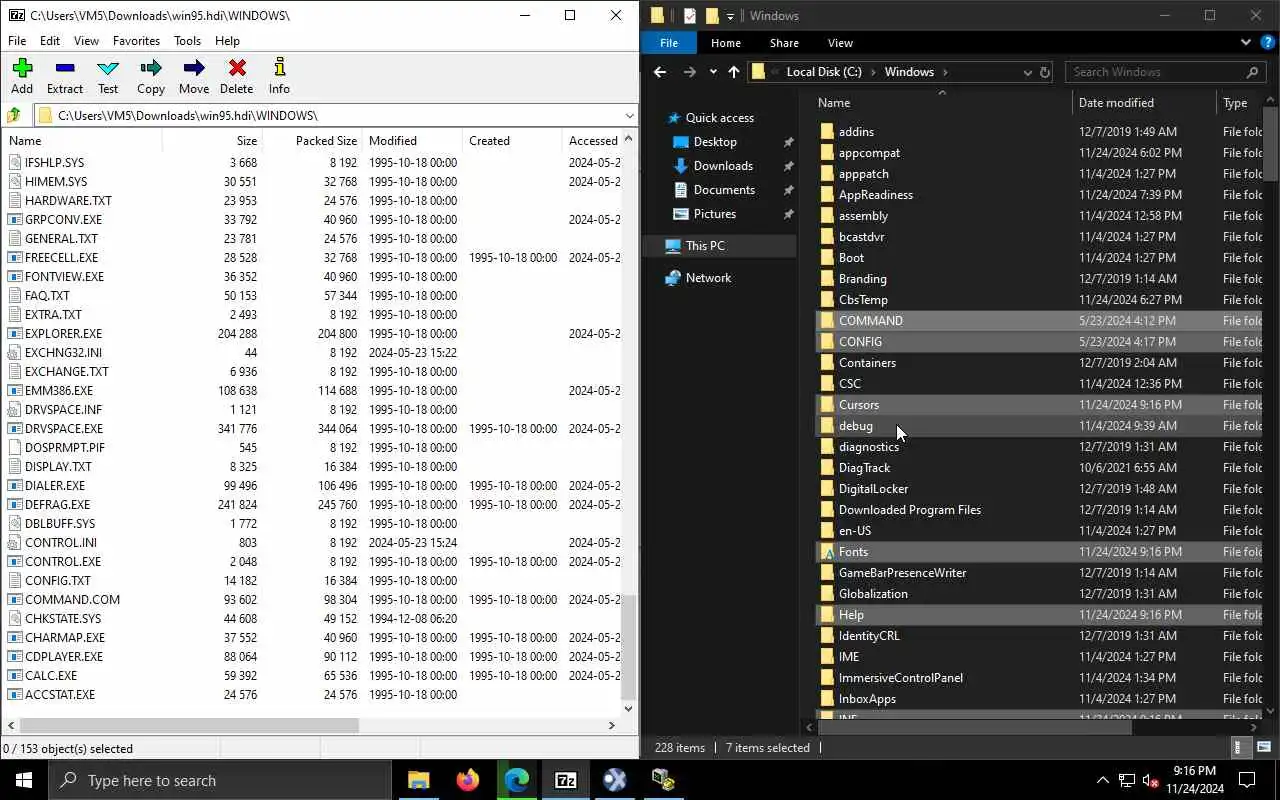1280x800 pixels.
Task: Select DEFRAG.EXE in 7-Zip list
Action: point(57,504)
